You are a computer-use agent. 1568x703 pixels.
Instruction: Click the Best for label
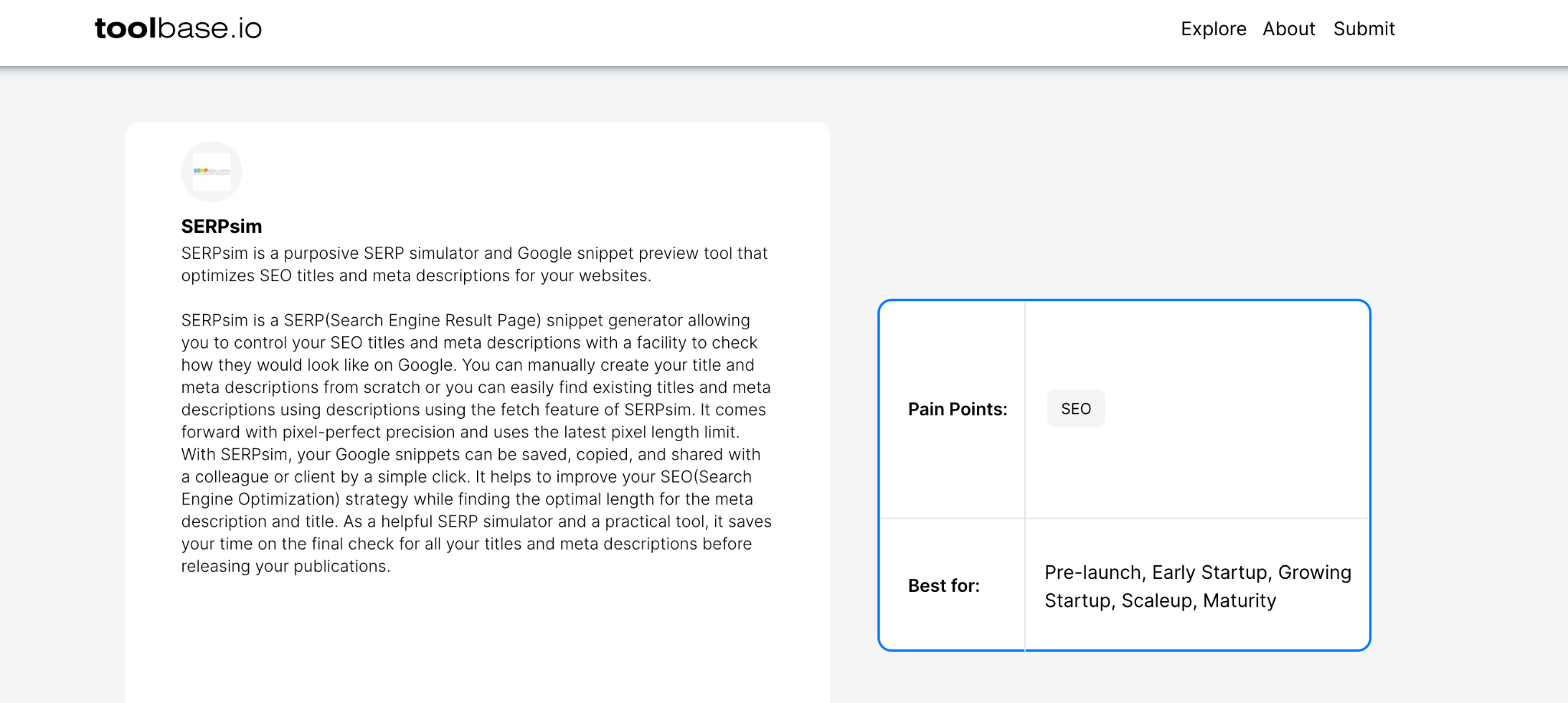(x=943, y=586)
